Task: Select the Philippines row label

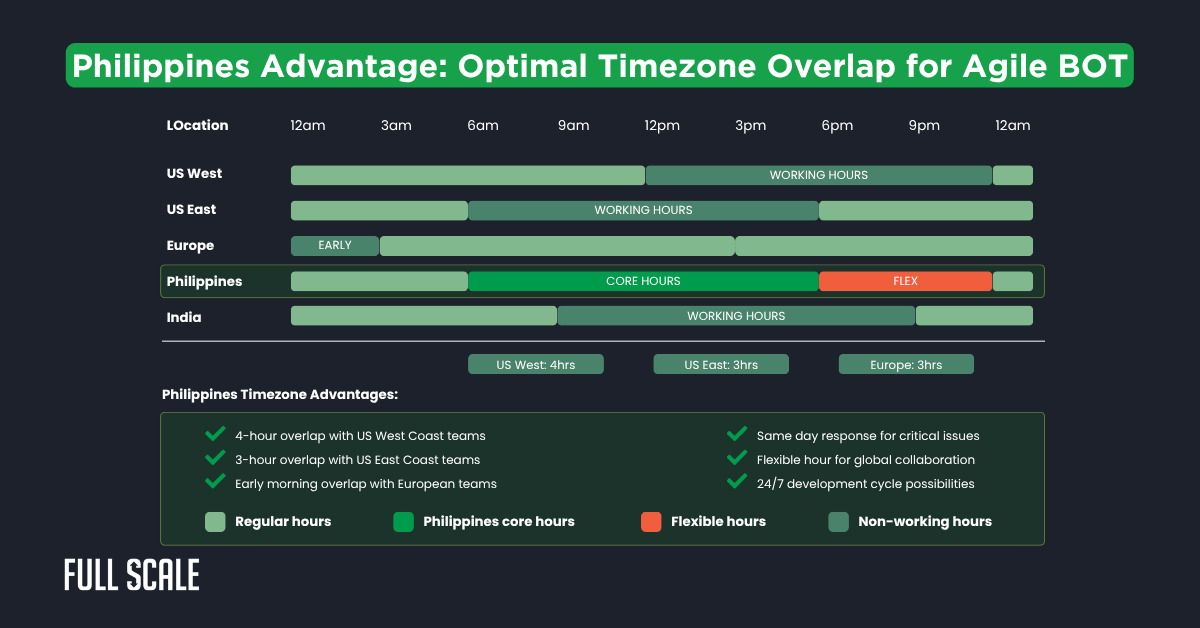Action: 203,281
